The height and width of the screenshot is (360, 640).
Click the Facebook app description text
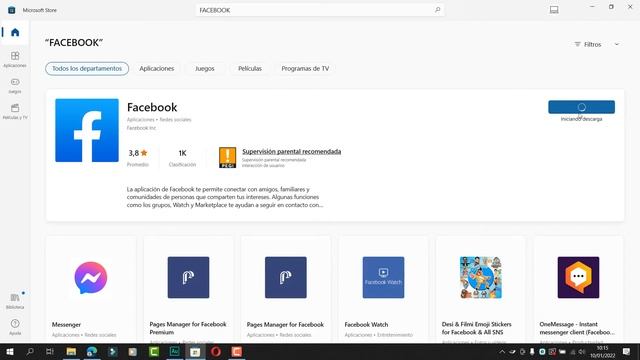[x=225, y=197]
